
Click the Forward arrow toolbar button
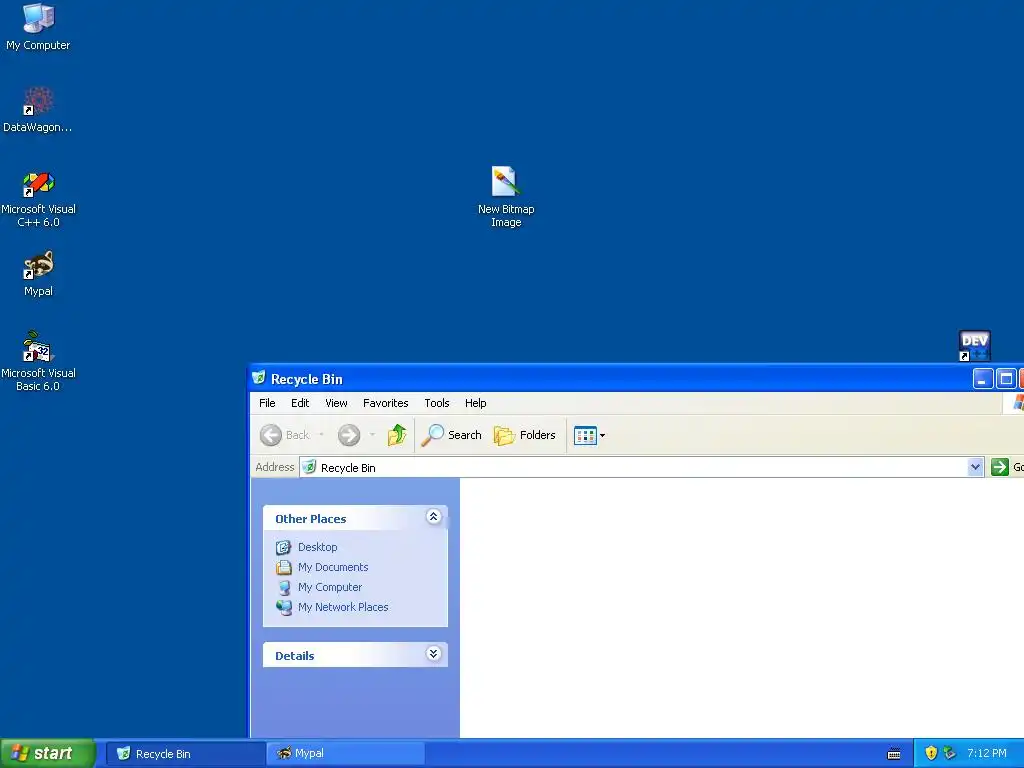349,435
